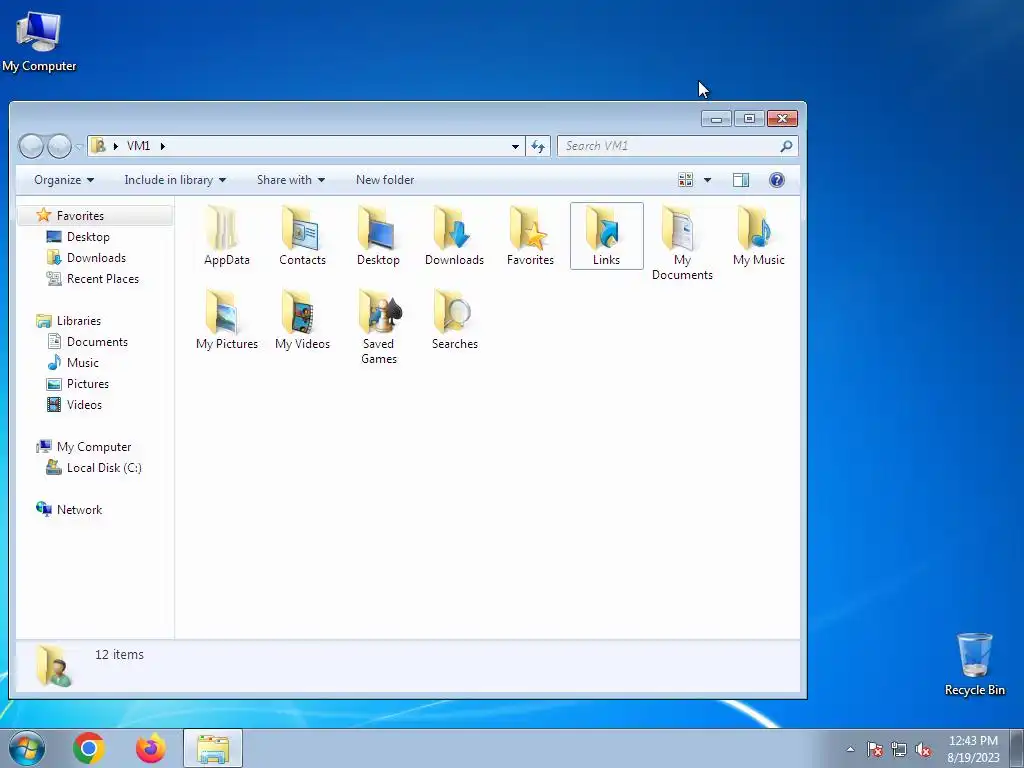The height and width of the screenshot is (768, 1024).
Task: Click the My Computer desktop icon
Action: pos(39,42)
